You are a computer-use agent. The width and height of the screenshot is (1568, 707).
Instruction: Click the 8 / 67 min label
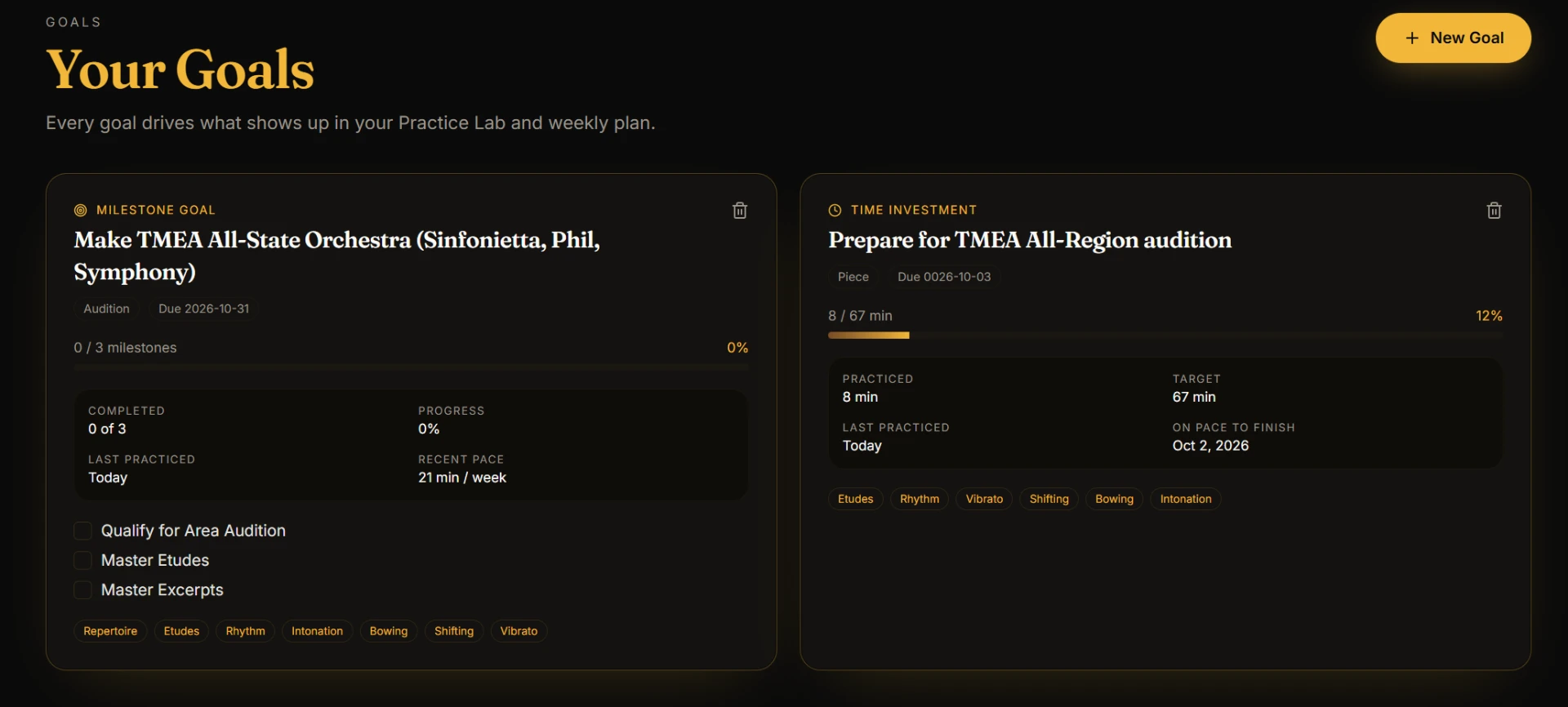pyautogui.click(x=860, y=316)
